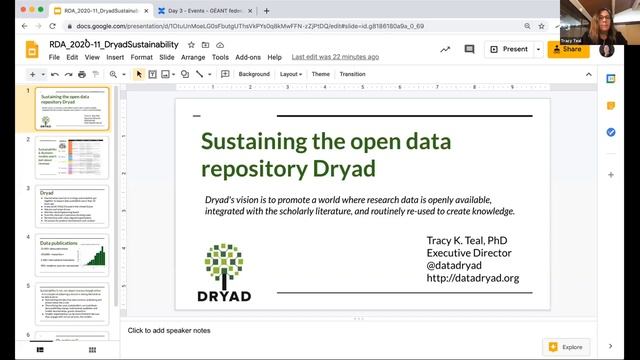
Task: Select slide 4 Data publications thumbnail
Action: click(72, 255)
